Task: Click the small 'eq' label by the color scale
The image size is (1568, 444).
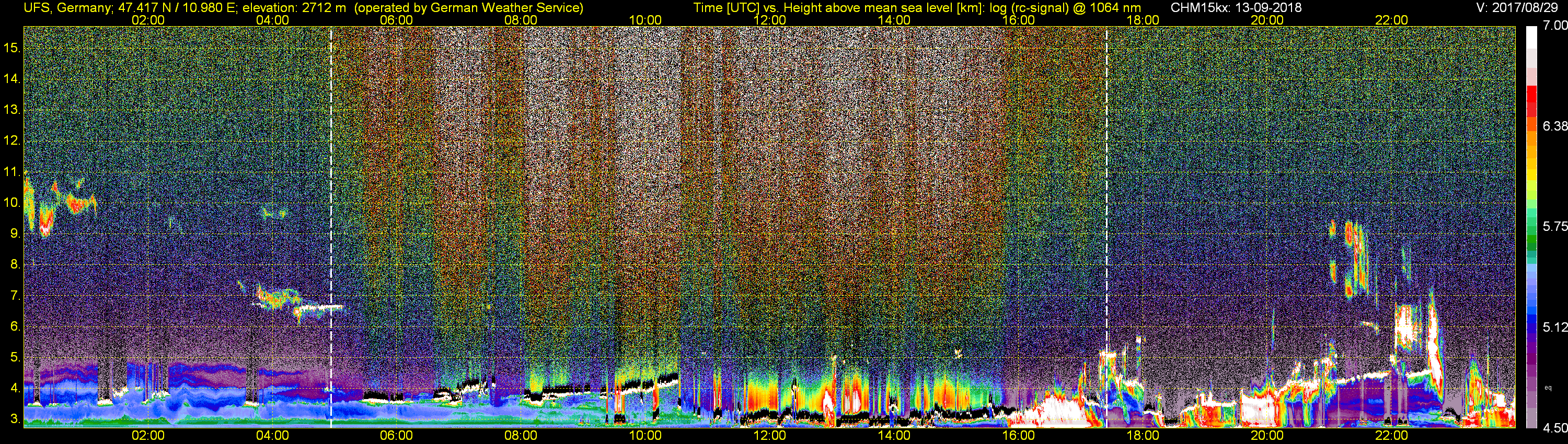Action: click(x=1549, y=388)
